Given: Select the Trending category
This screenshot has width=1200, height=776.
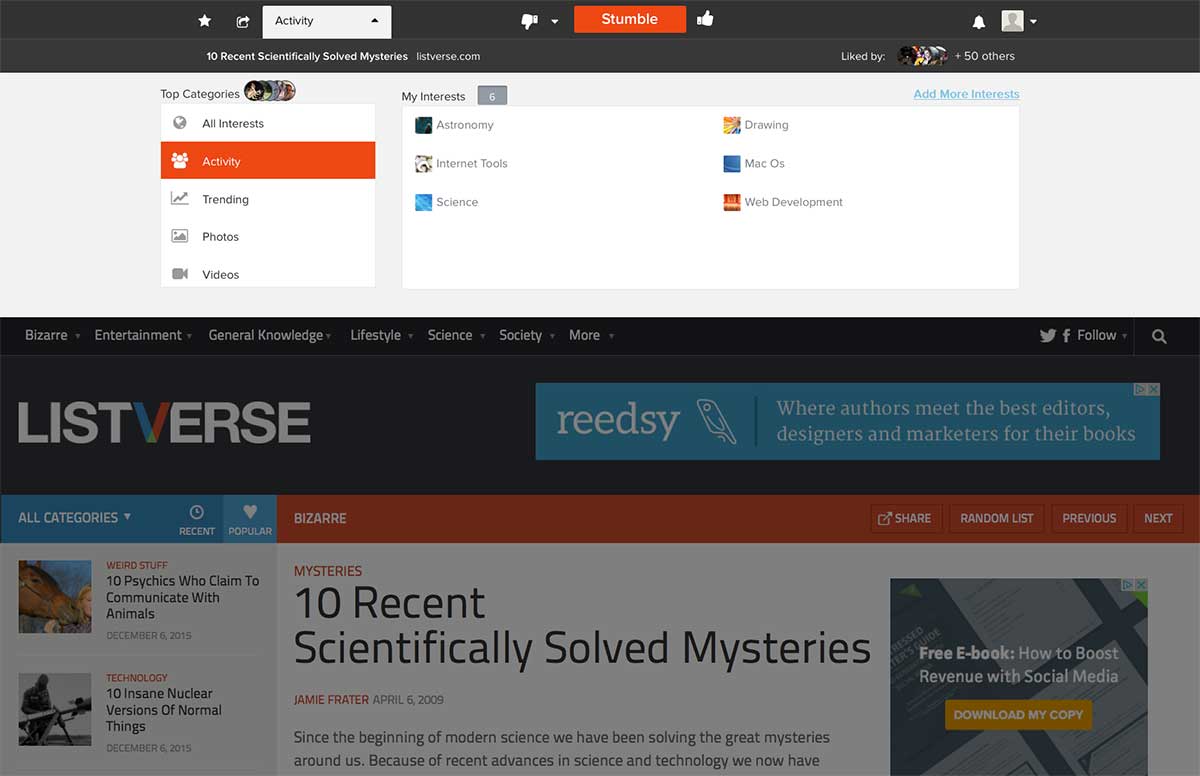Looking at the screenshot, I should point(268,199).
